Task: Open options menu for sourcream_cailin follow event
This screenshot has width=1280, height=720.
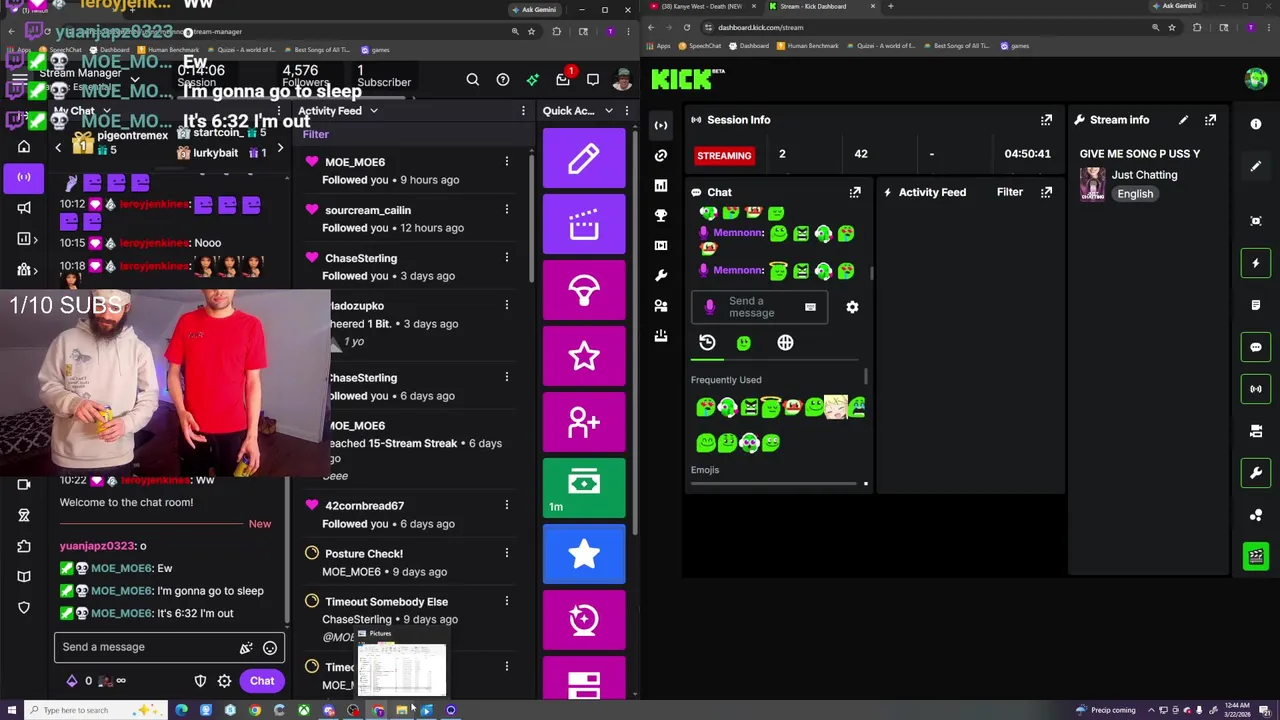Action: (x=507, y=210)
